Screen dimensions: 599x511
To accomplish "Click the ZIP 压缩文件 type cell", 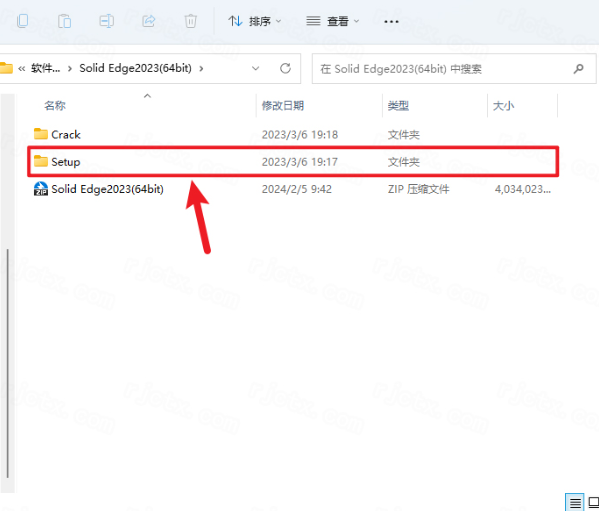I will click(x=419, y=189).
